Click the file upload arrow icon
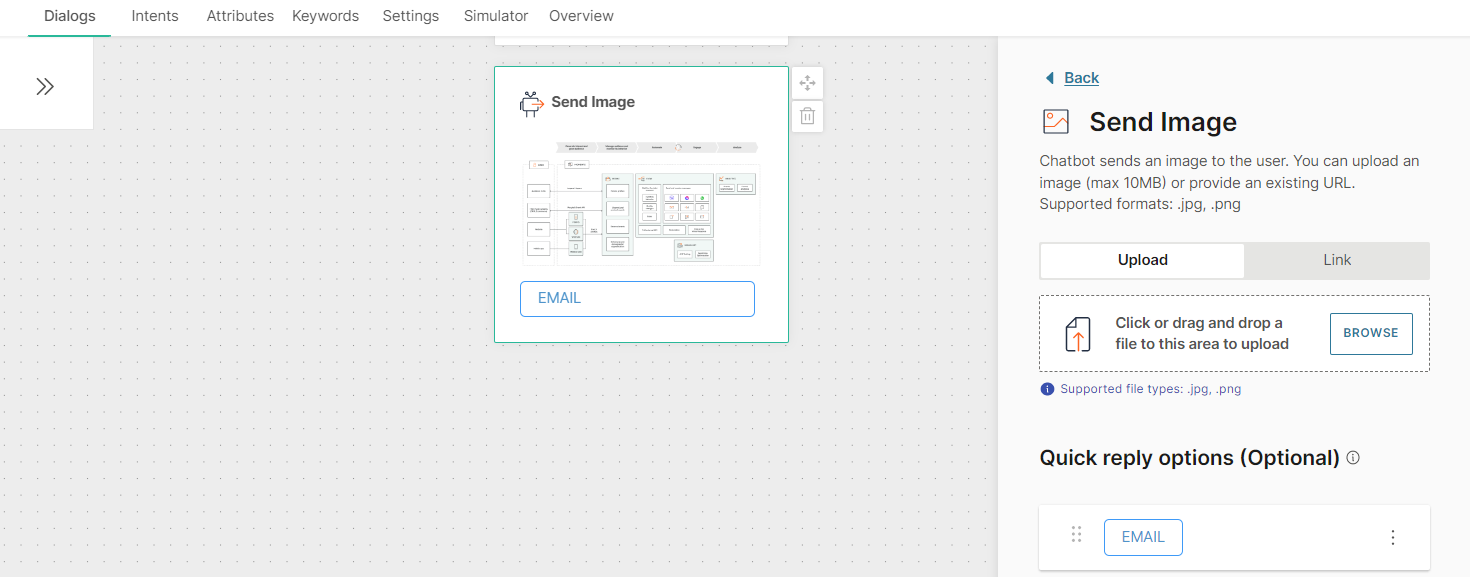 pyautogui.click(x=1078, y=334)
